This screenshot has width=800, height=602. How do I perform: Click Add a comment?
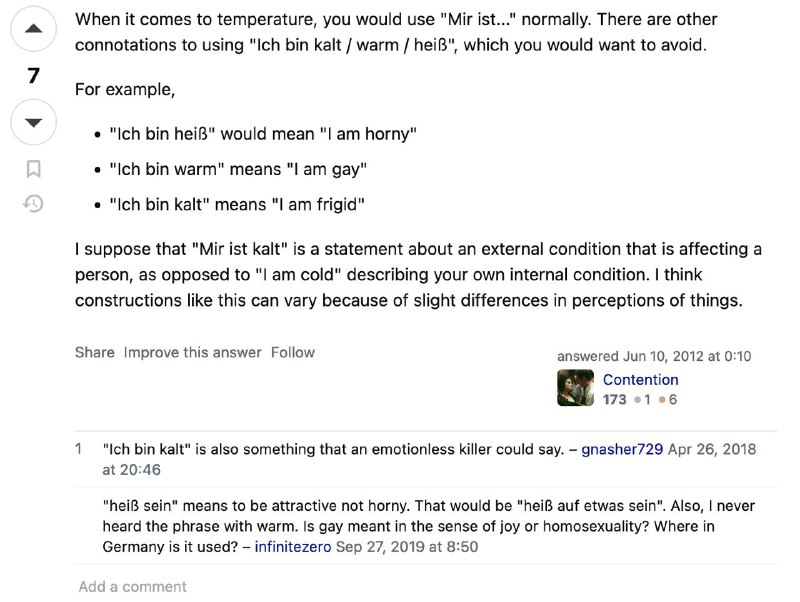[x=132, y=586]
